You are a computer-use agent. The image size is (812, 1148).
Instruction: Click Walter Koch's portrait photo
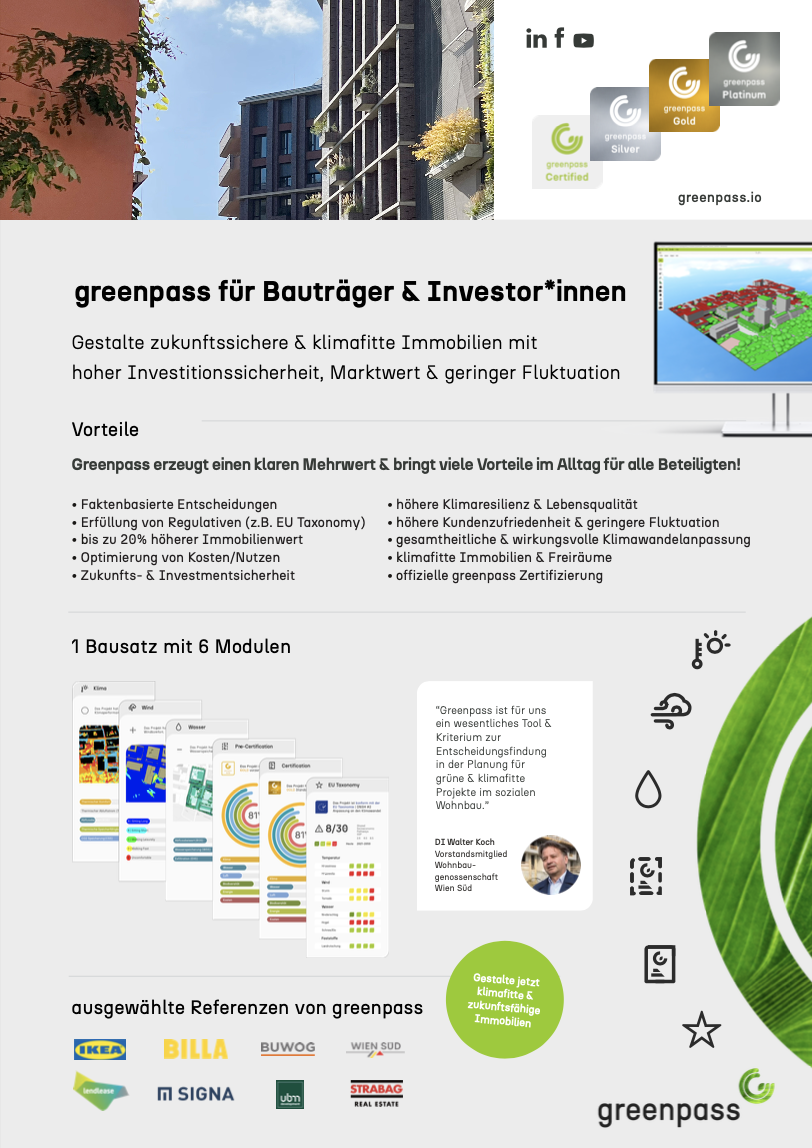point(551,865)
